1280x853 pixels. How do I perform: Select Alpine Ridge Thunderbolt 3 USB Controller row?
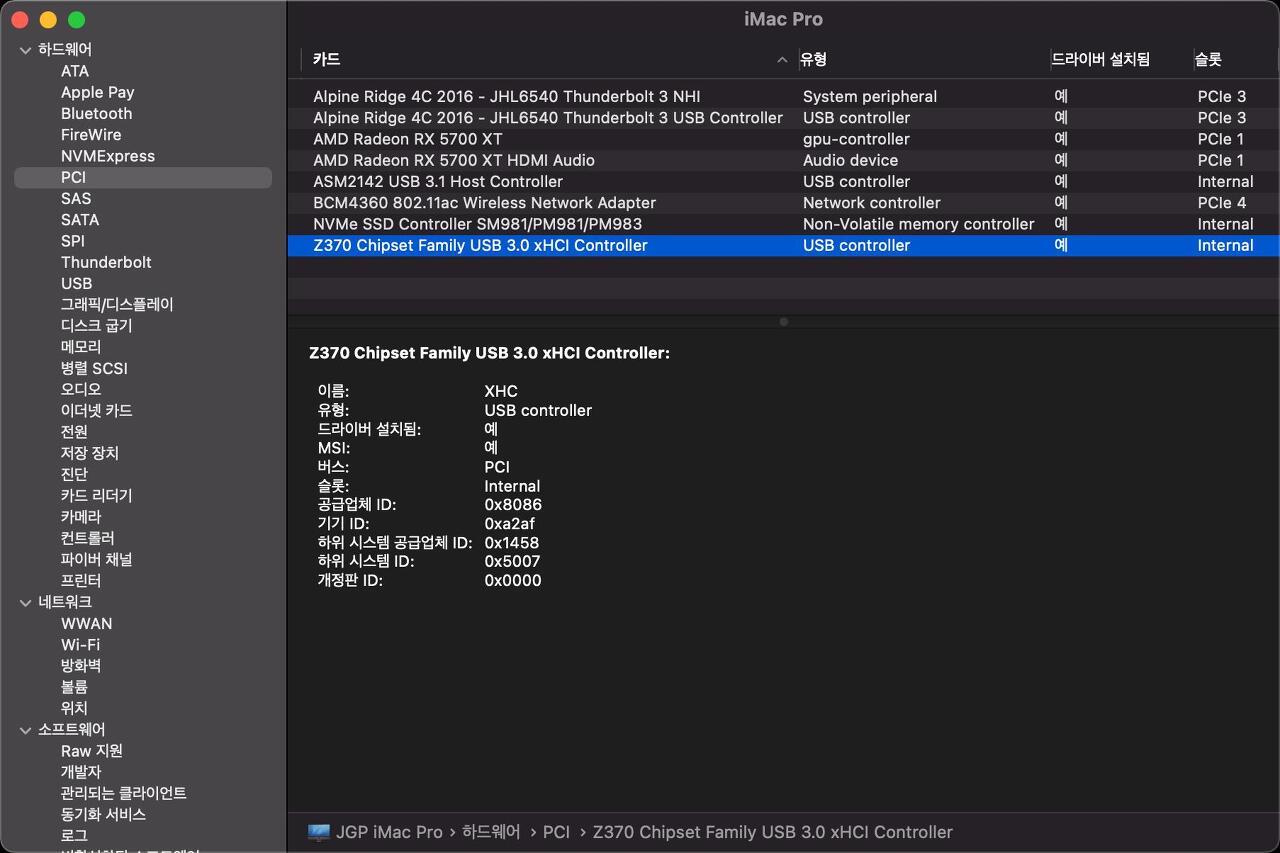[x=783, y=118]
